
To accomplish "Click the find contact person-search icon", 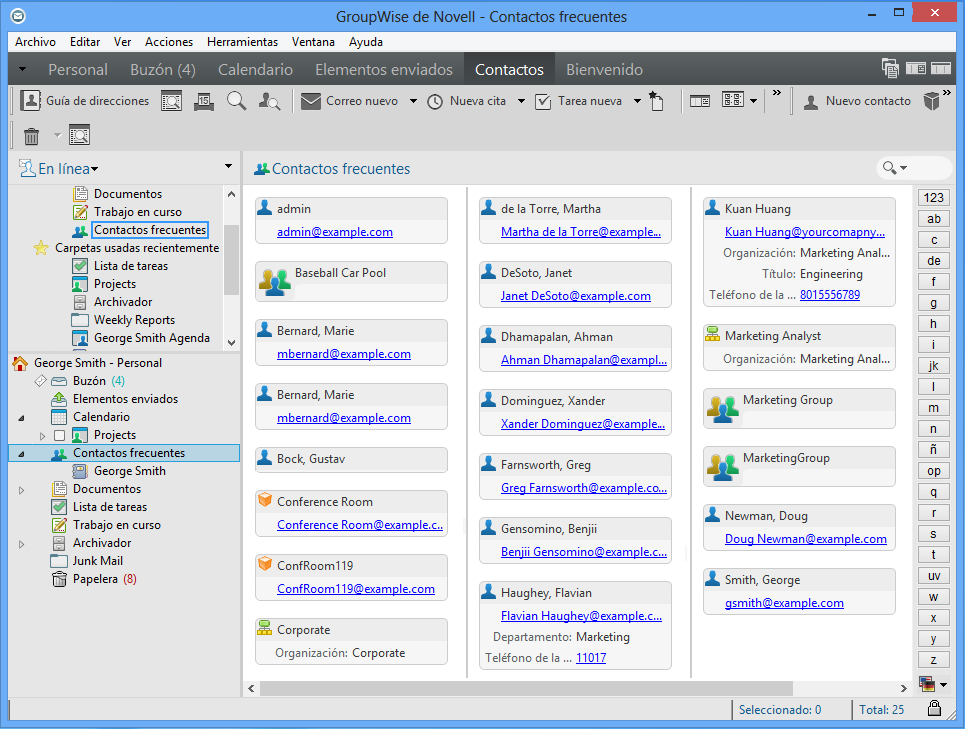I will tap(269, 101).
